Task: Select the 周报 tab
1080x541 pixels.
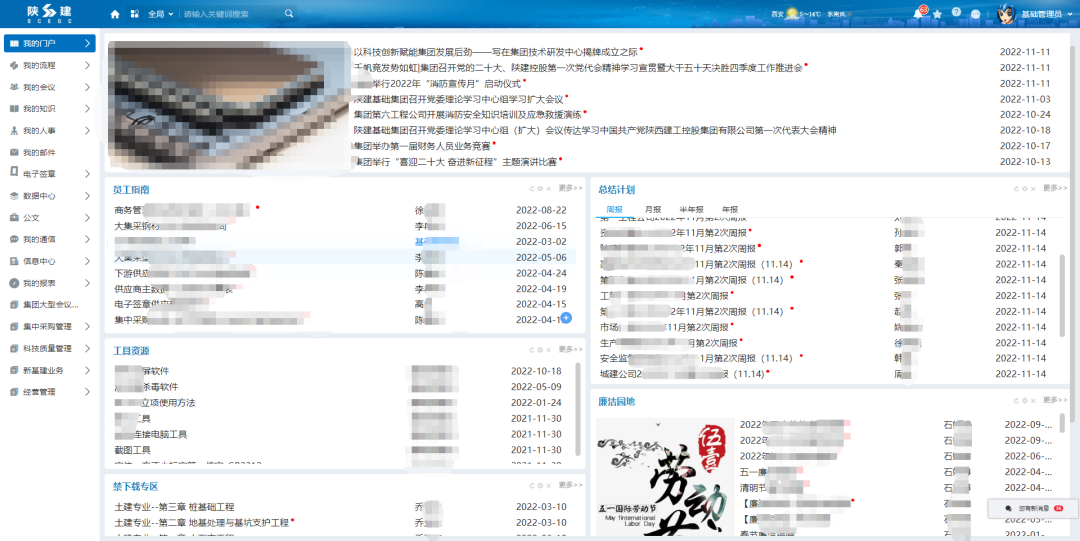Action: (615, 210)
